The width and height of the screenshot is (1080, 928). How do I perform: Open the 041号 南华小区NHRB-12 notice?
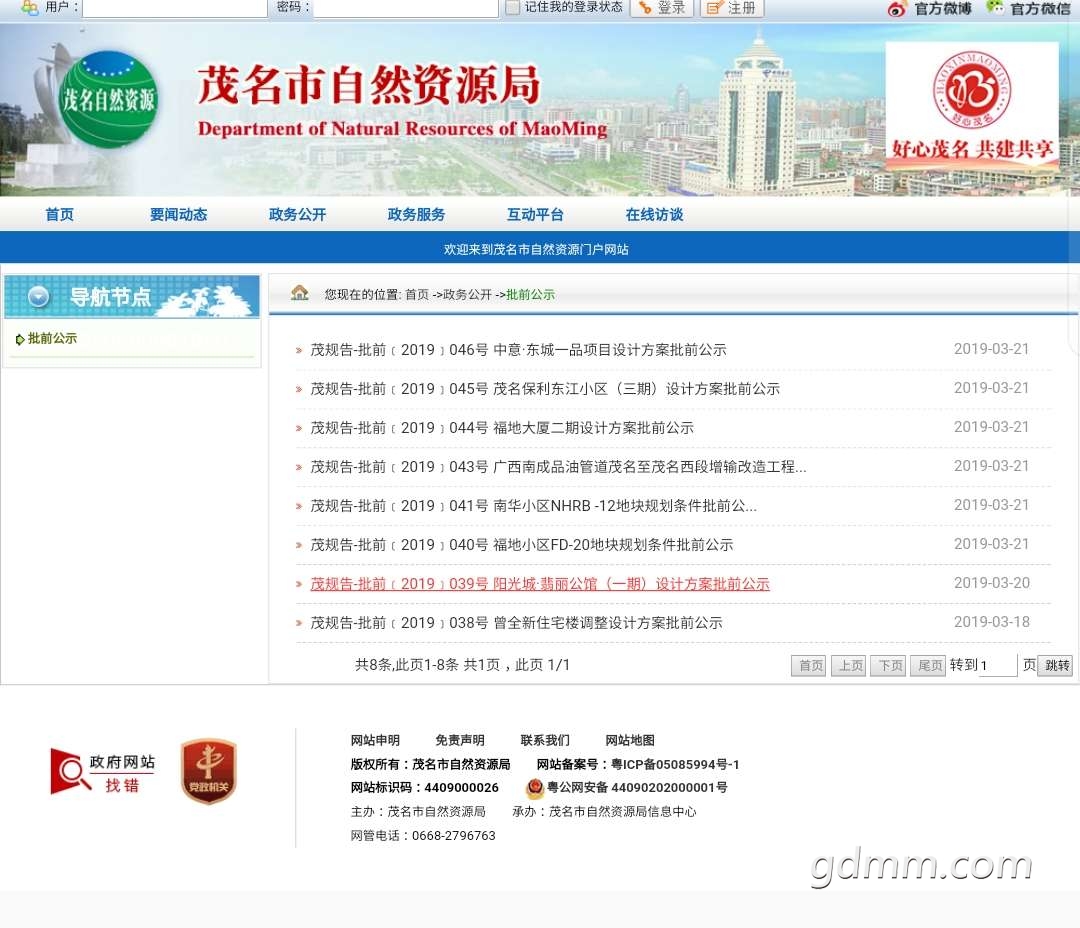(x=533, y=506)
